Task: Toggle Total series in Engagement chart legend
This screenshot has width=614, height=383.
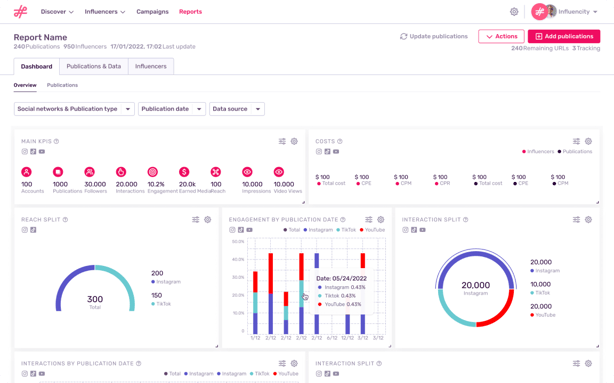Action: click(x=292, y=230)
